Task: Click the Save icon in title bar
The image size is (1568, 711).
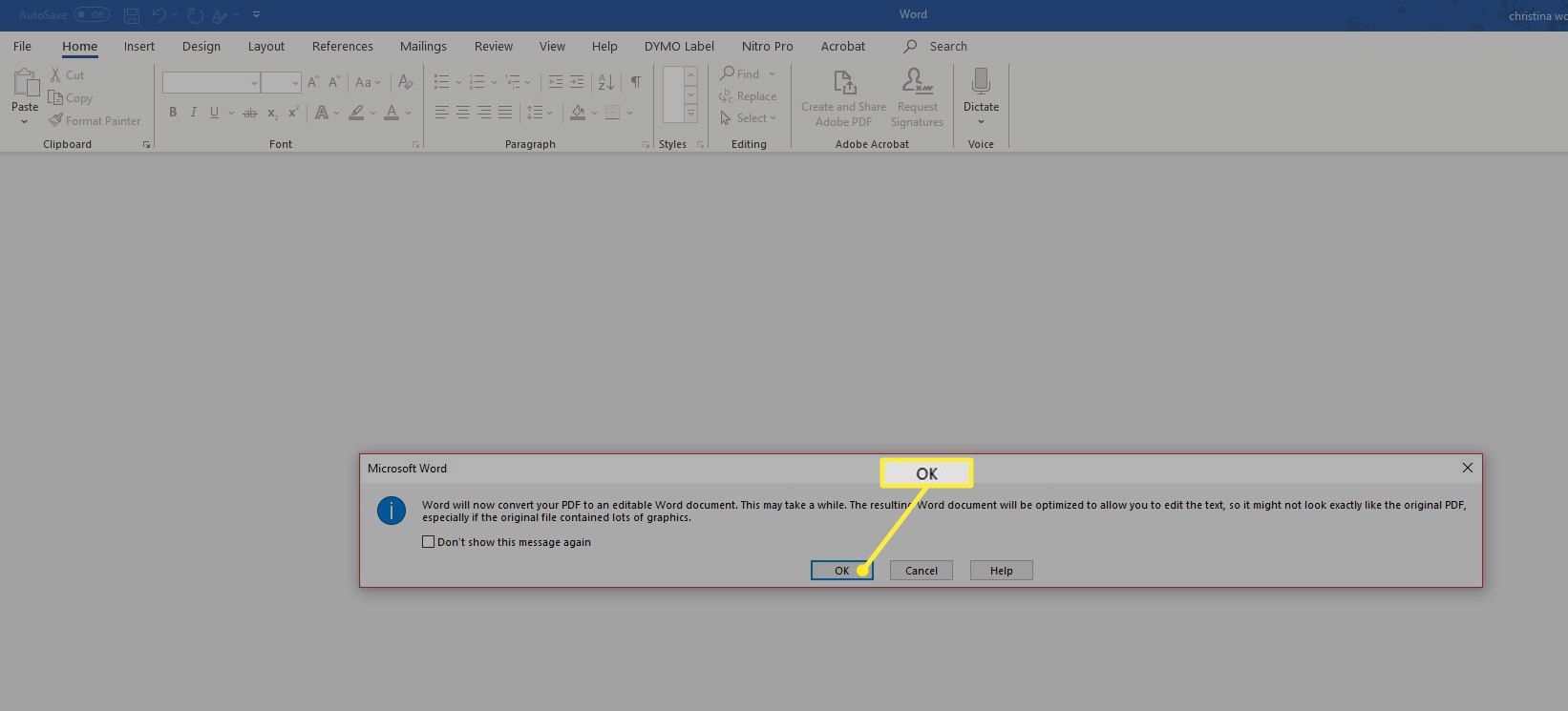Action: [132, 15]
